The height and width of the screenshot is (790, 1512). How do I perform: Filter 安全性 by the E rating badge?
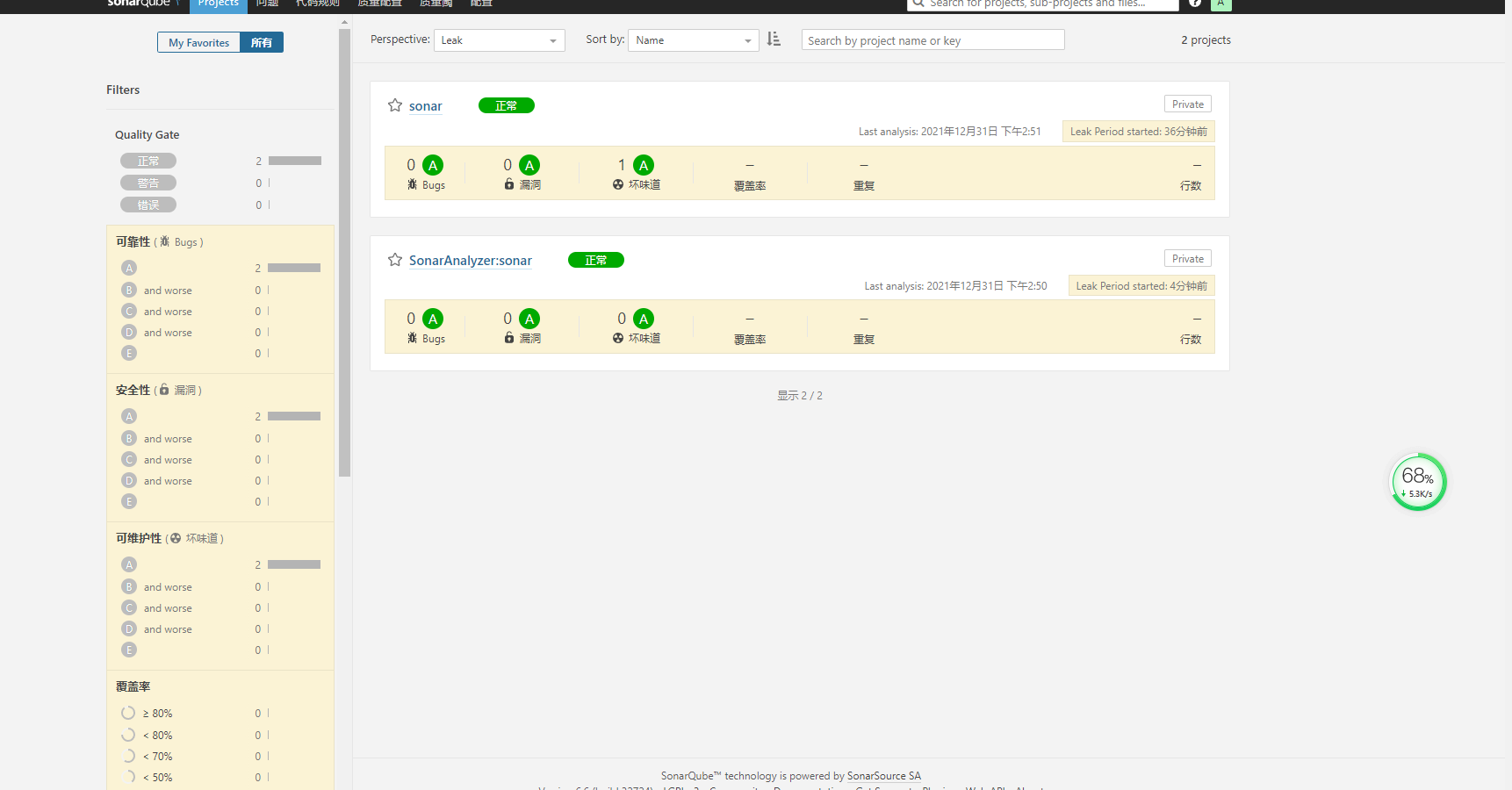pos(129,501)
